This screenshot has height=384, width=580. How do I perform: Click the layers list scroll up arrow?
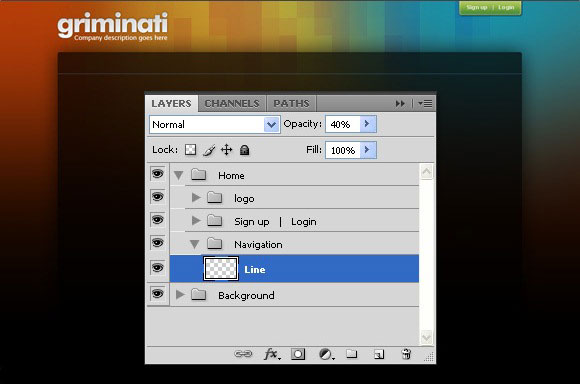tap(426, 172)
